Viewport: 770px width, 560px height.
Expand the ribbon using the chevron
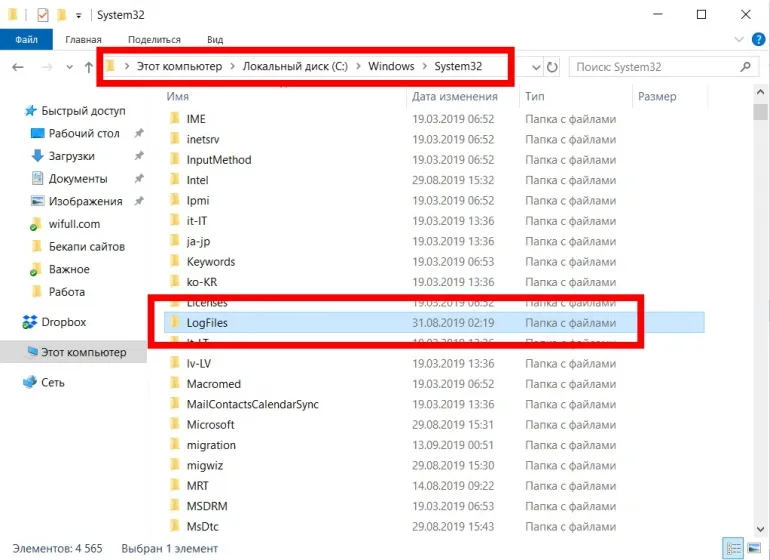(739, 40)
